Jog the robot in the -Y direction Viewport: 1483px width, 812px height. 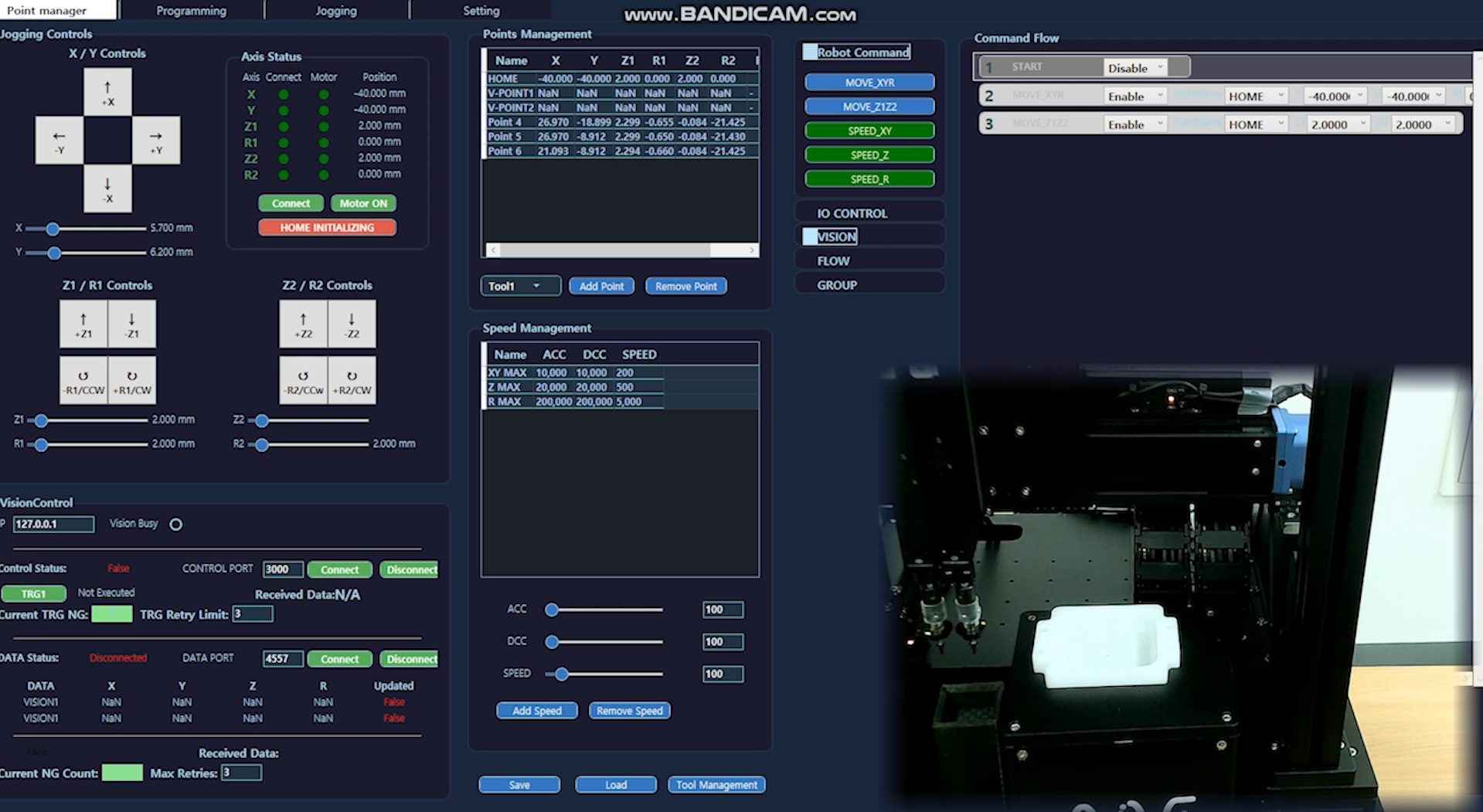pos(58,140)
